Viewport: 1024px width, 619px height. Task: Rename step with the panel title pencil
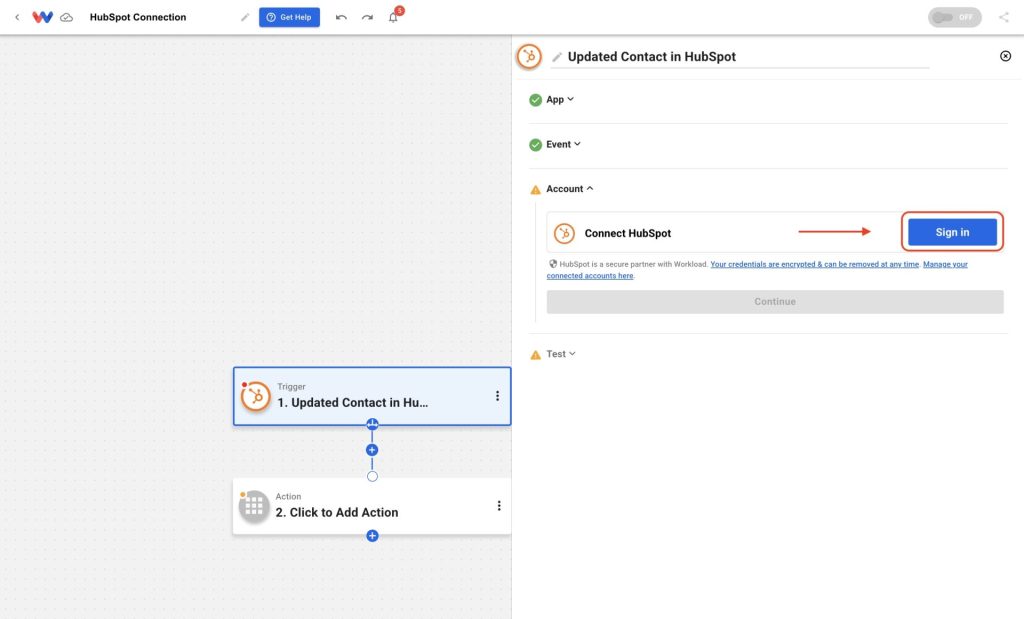click(x=556, y=57)
